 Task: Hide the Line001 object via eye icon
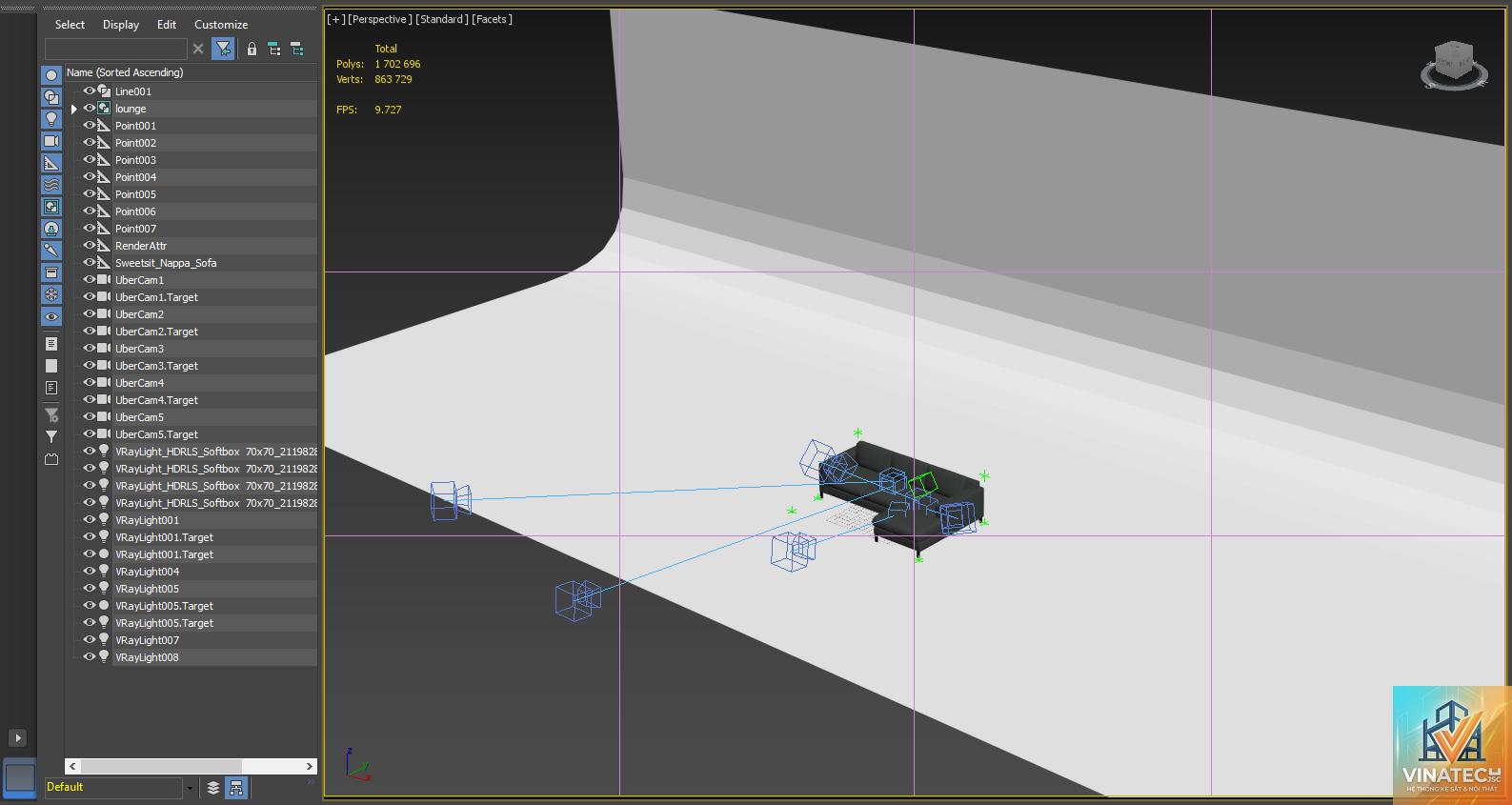[90, 91]
